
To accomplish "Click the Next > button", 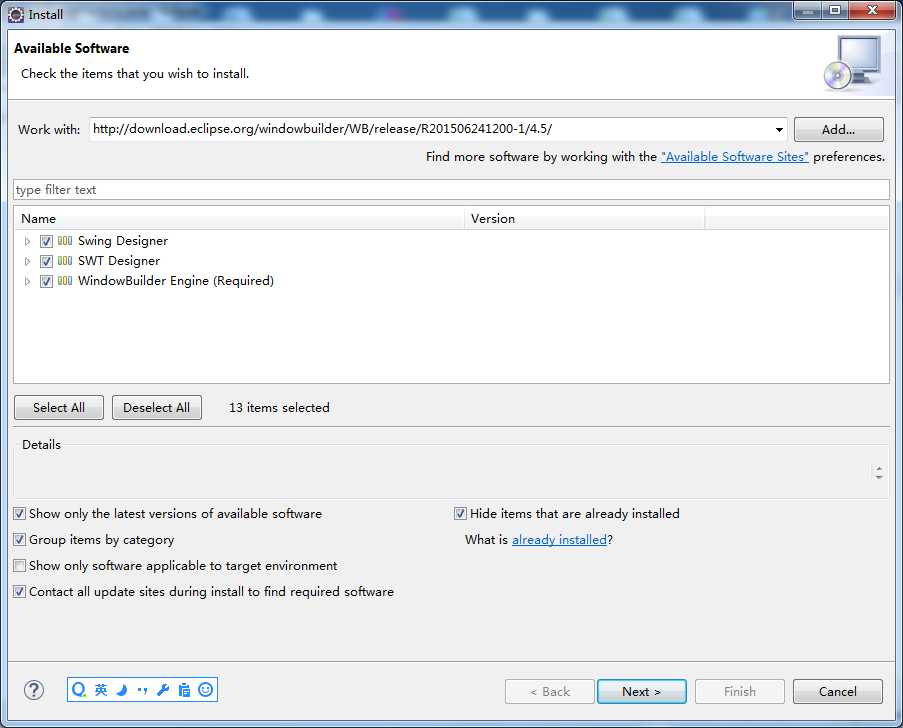I will click(x=642, y=692).
